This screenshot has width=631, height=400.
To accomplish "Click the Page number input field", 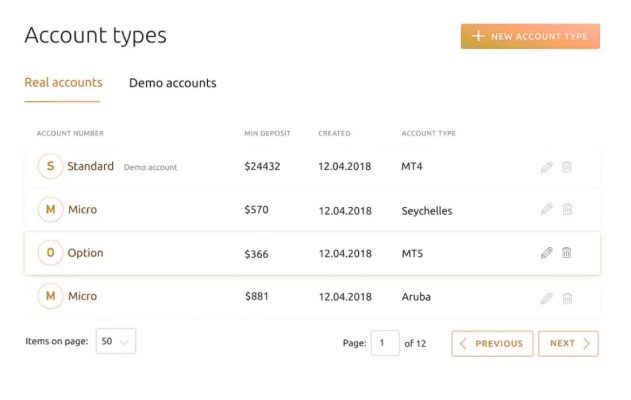I will click(x=385, y=344).
